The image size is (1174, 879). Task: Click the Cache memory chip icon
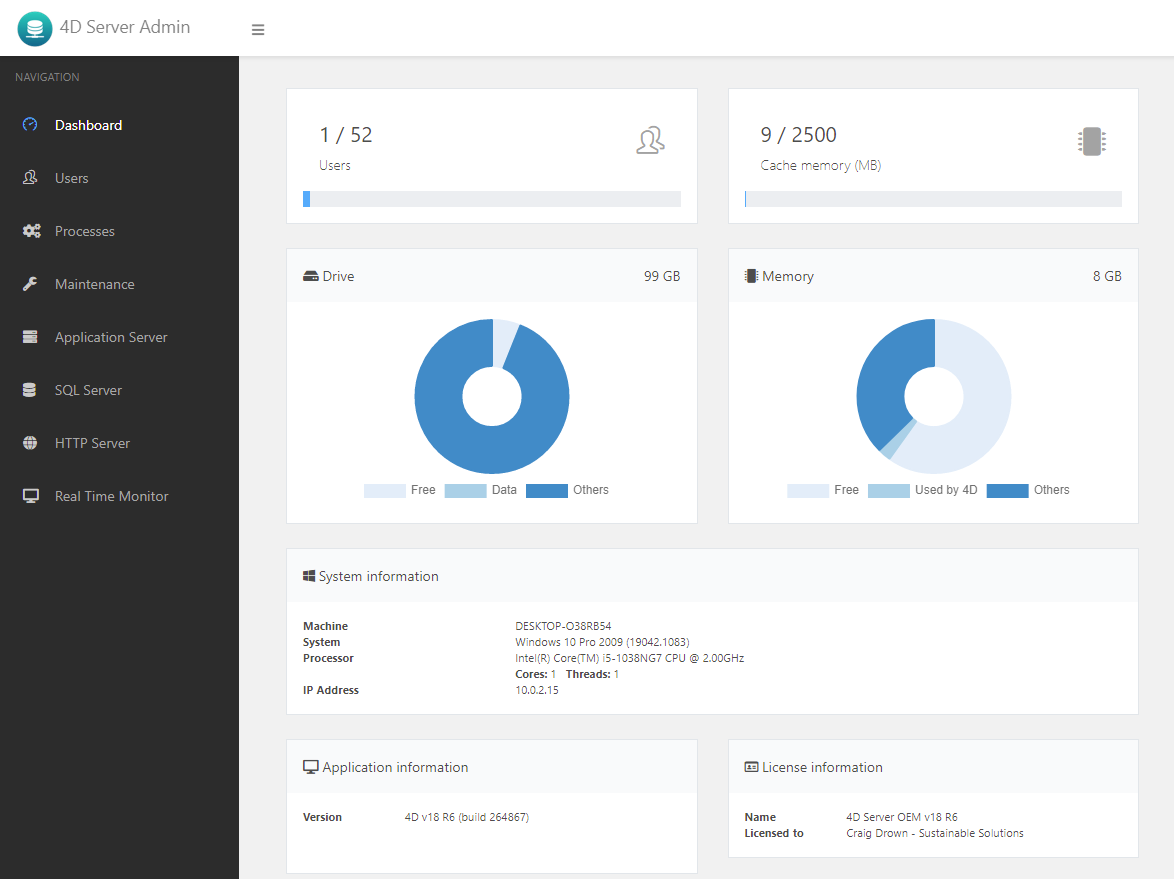[1092, 141]
